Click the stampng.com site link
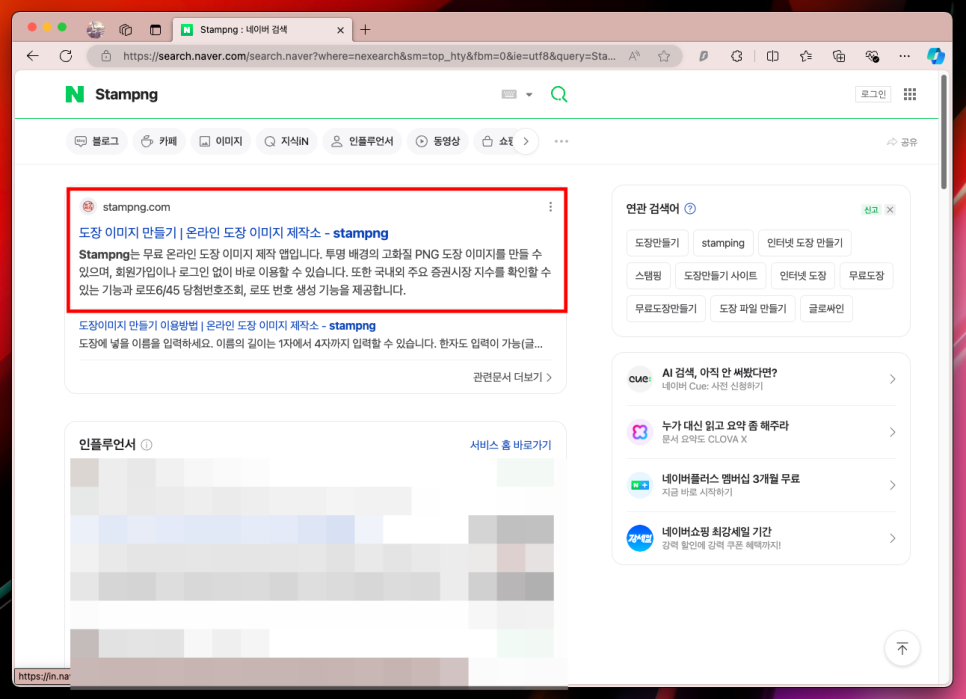This screenshot has height=699, width=966. pos(136,207)
